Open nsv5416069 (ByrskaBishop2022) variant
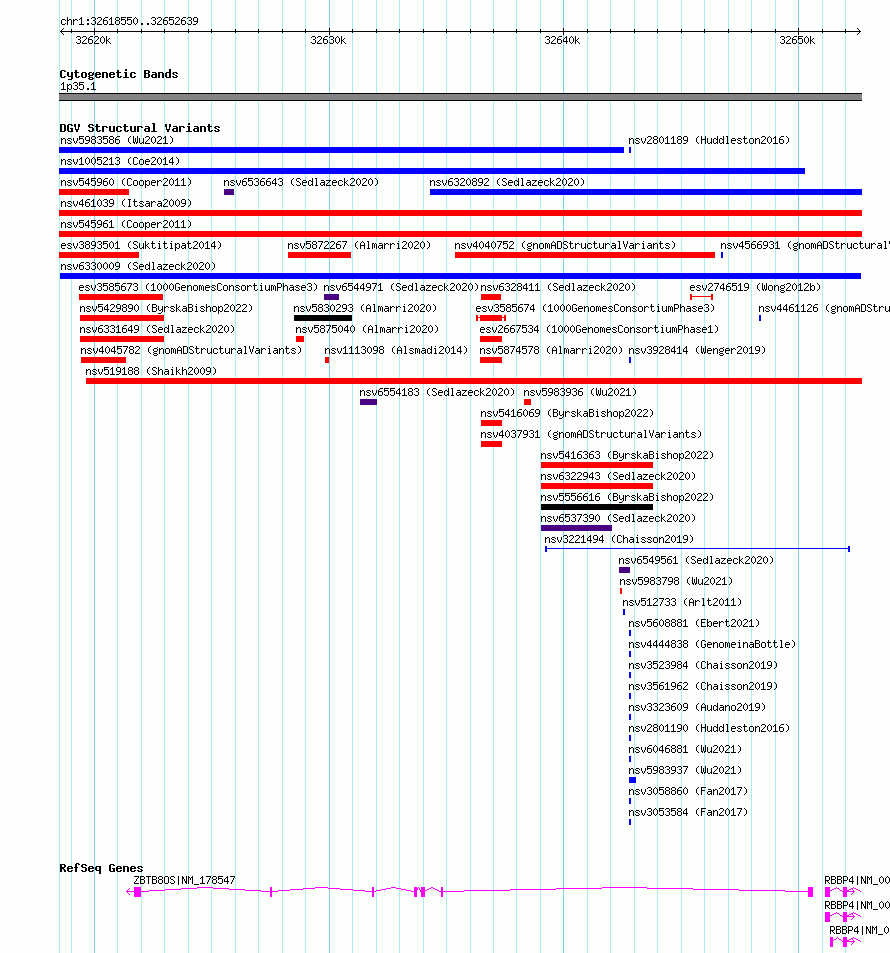Image resolution: width=890 pixels, height=953 pixels. [x=567, y=413]
